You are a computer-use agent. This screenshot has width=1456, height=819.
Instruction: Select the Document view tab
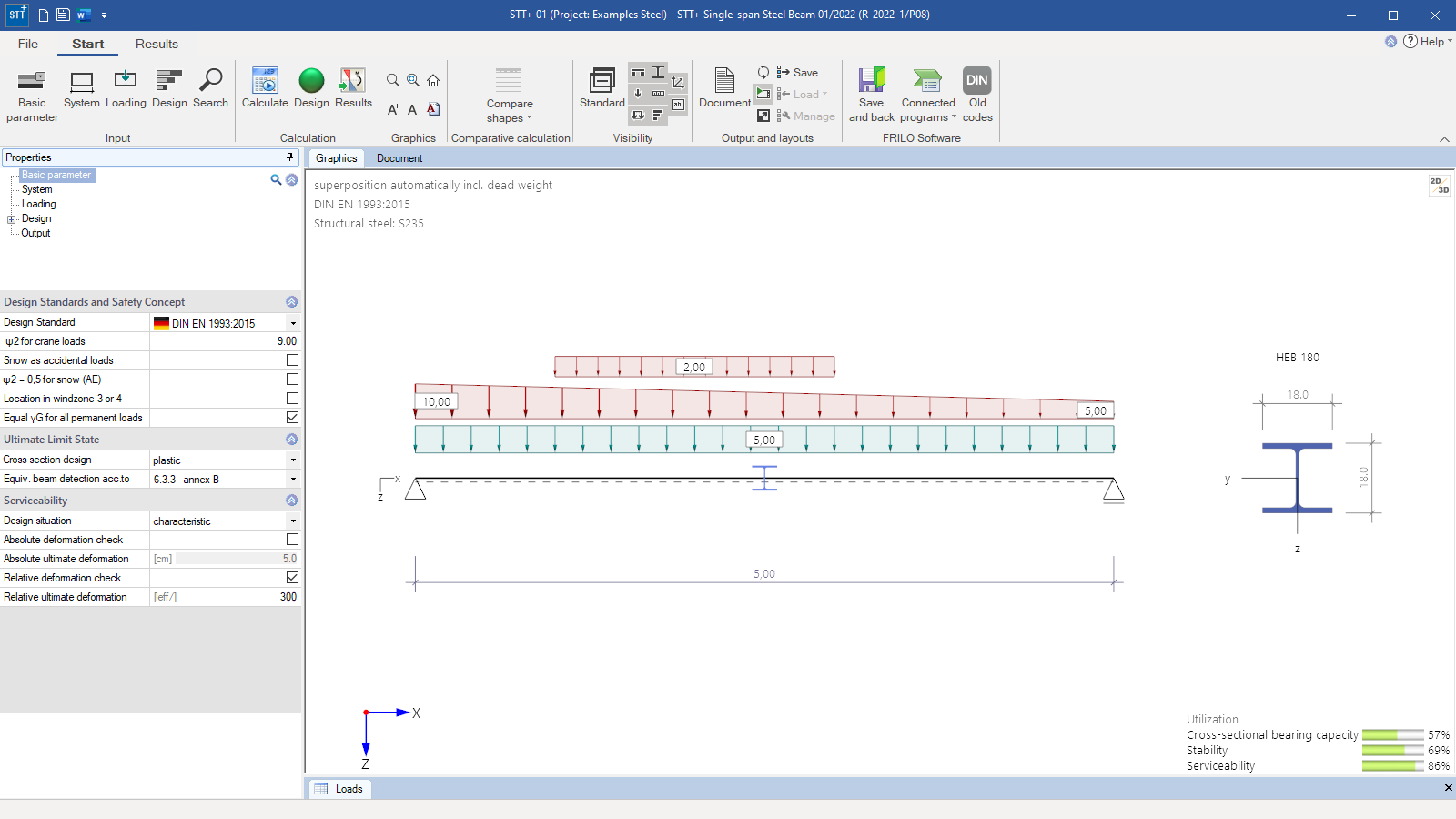pyautogui.click(x=399, y=158)
